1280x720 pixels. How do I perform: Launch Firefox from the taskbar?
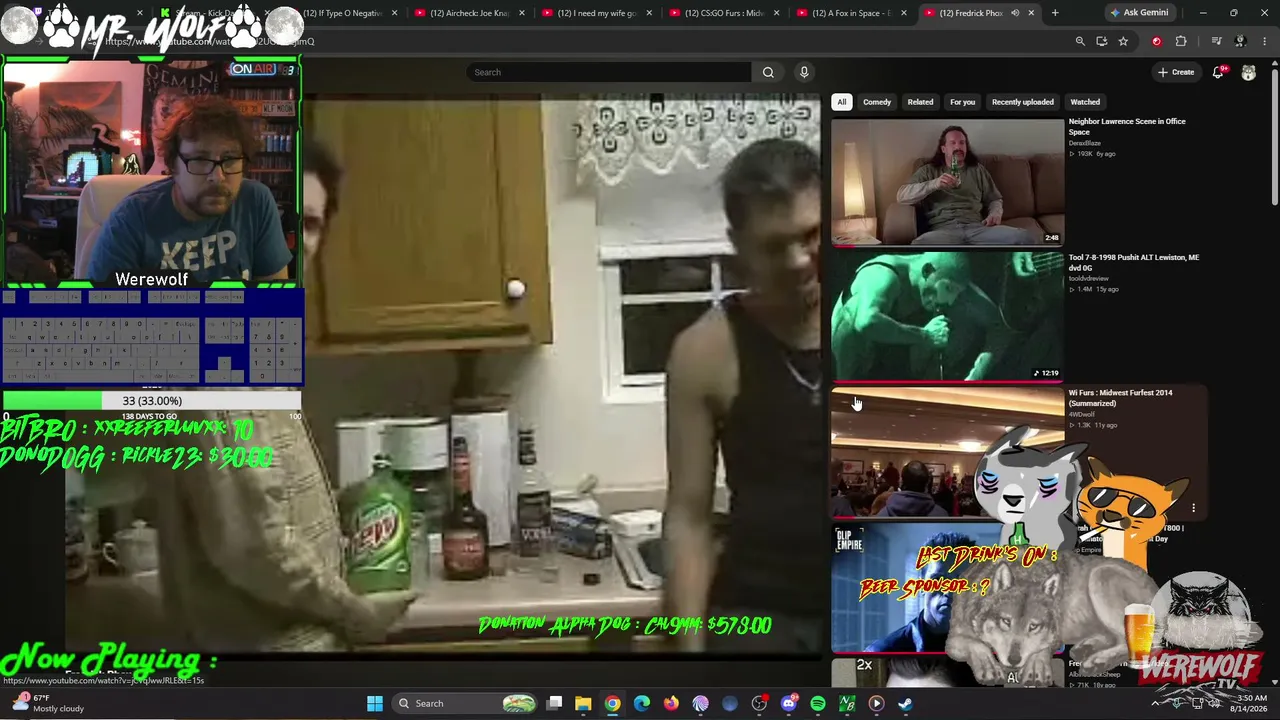[671, 703]
